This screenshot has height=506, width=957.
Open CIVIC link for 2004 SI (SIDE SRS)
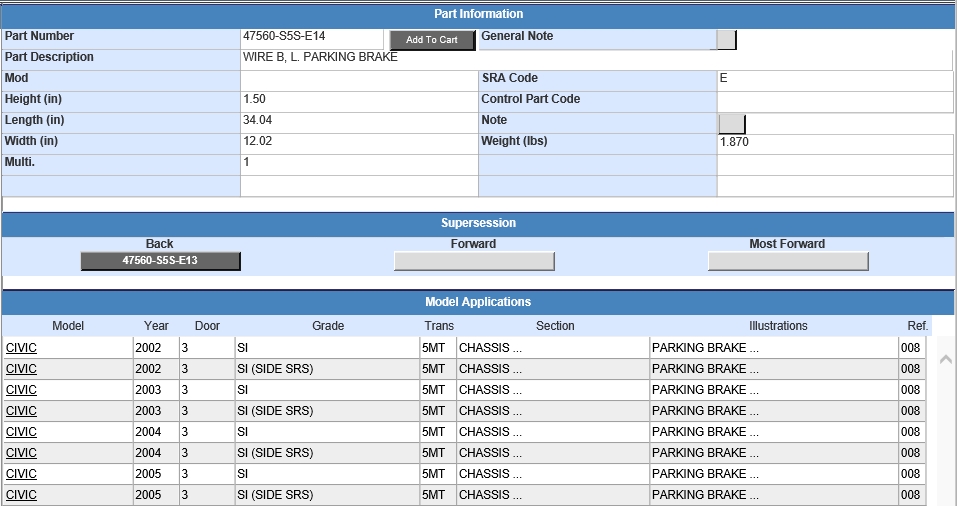coord(21,452)
